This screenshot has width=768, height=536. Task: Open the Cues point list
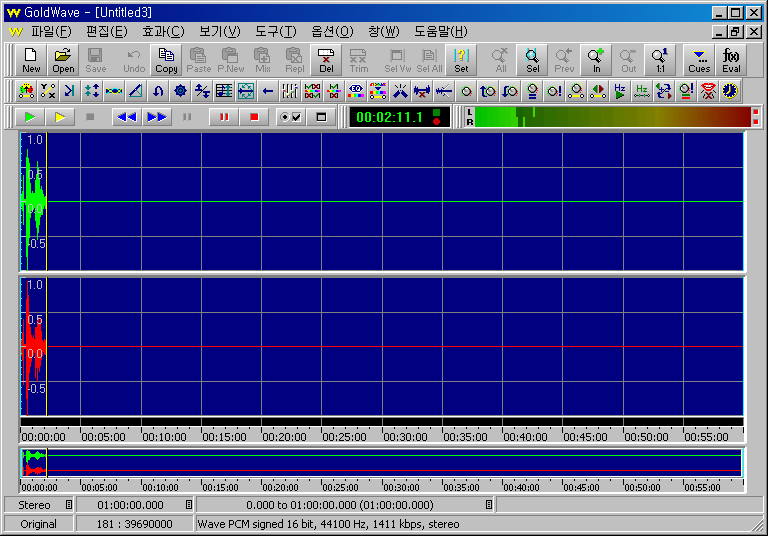(x=699, y=60)
